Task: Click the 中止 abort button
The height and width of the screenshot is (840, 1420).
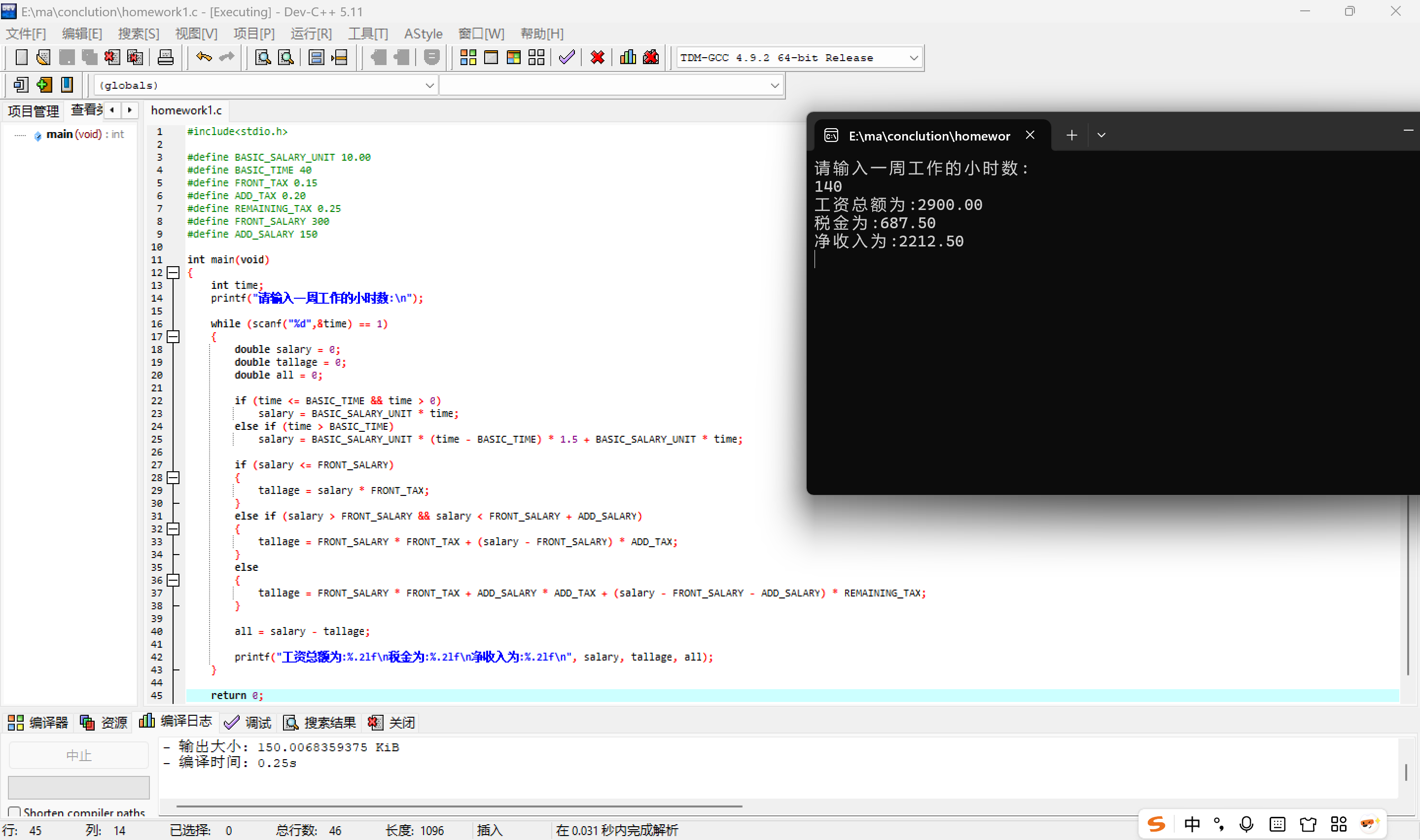Action: pos(79,755)
